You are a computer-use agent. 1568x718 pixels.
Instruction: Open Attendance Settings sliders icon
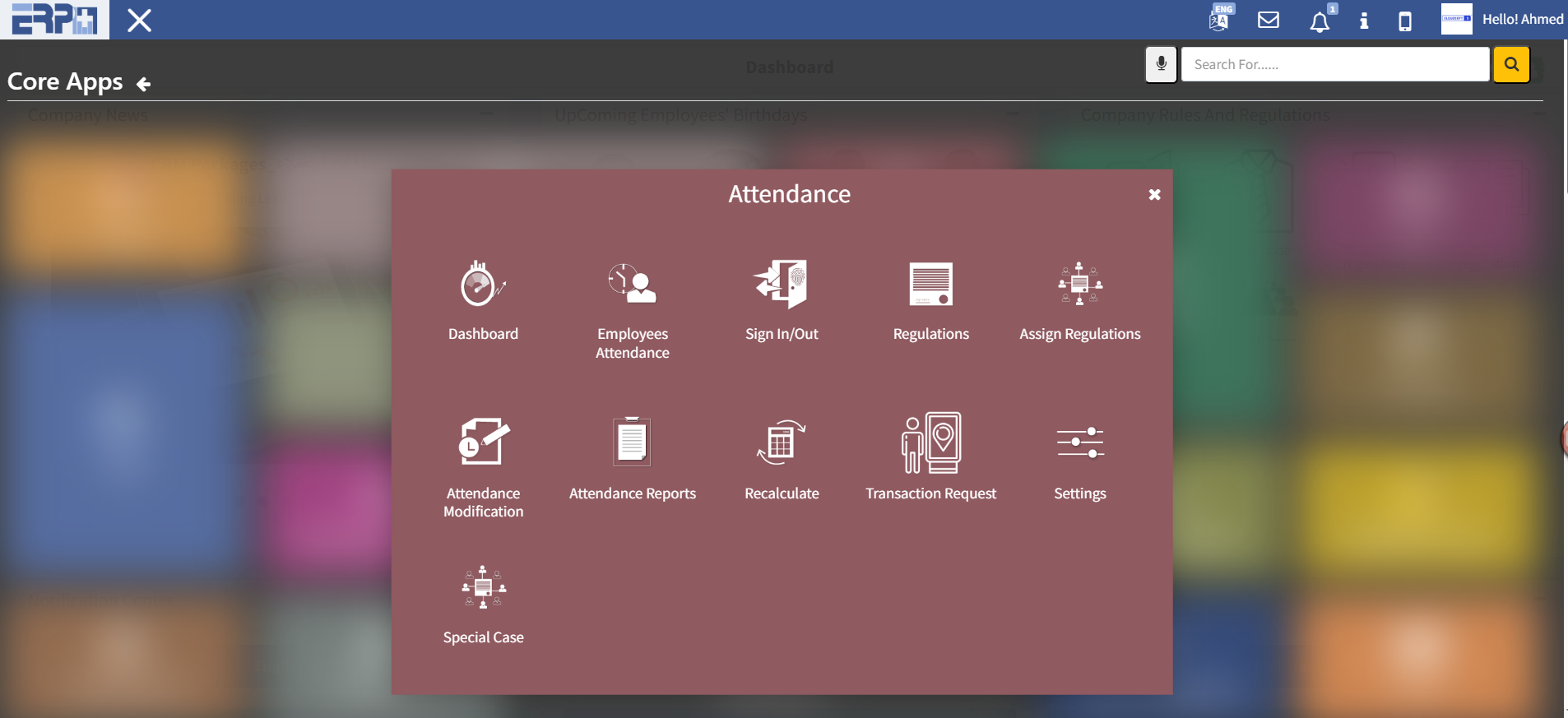point(1079,442)
